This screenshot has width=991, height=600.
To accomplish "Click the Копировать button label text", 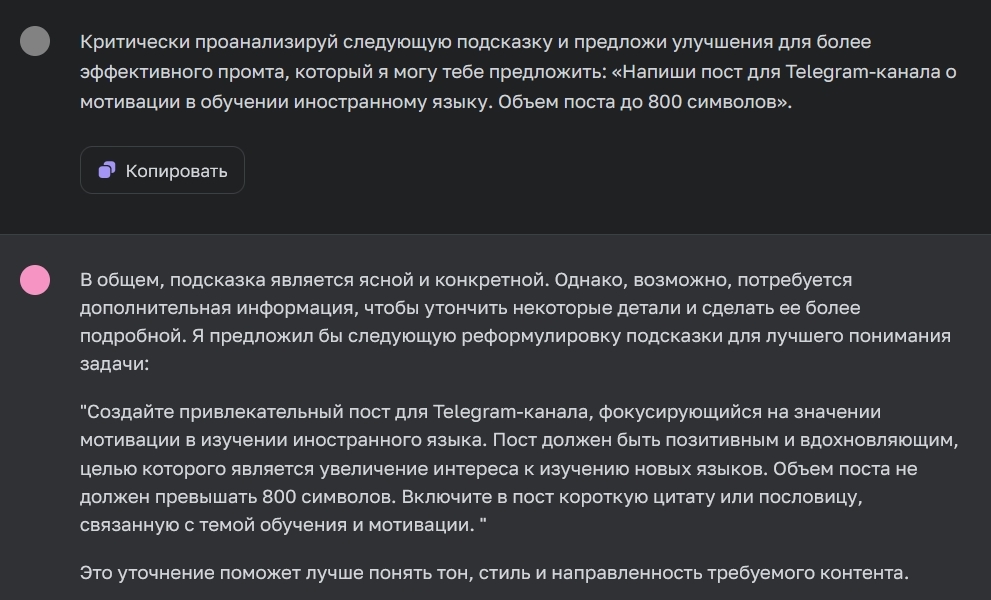I will click(176, 169).
